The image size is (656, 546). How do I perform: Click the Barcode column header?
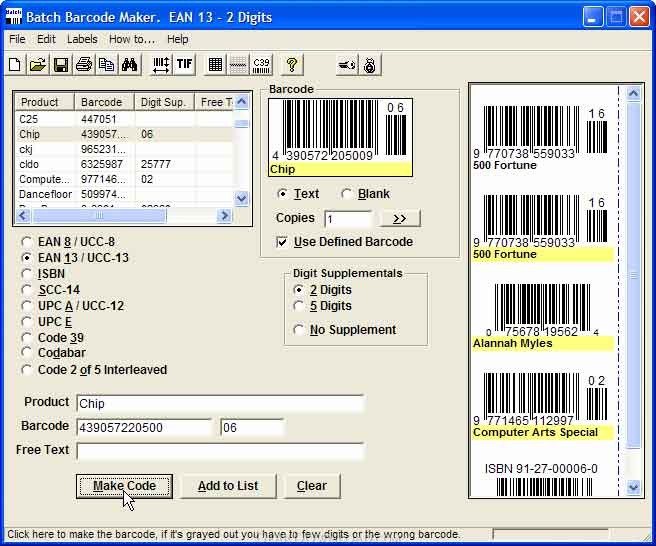coord(105,102)
